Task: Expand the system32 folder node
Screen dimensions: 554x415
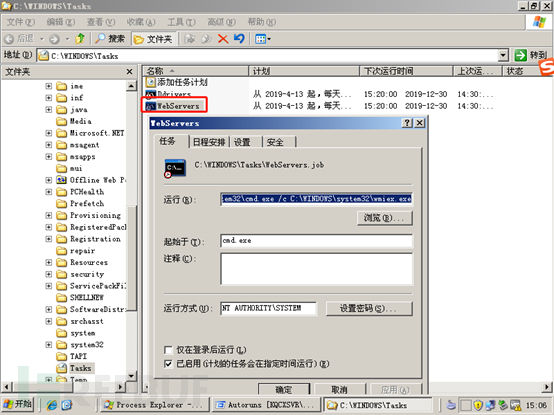Action: pos(49,344)
